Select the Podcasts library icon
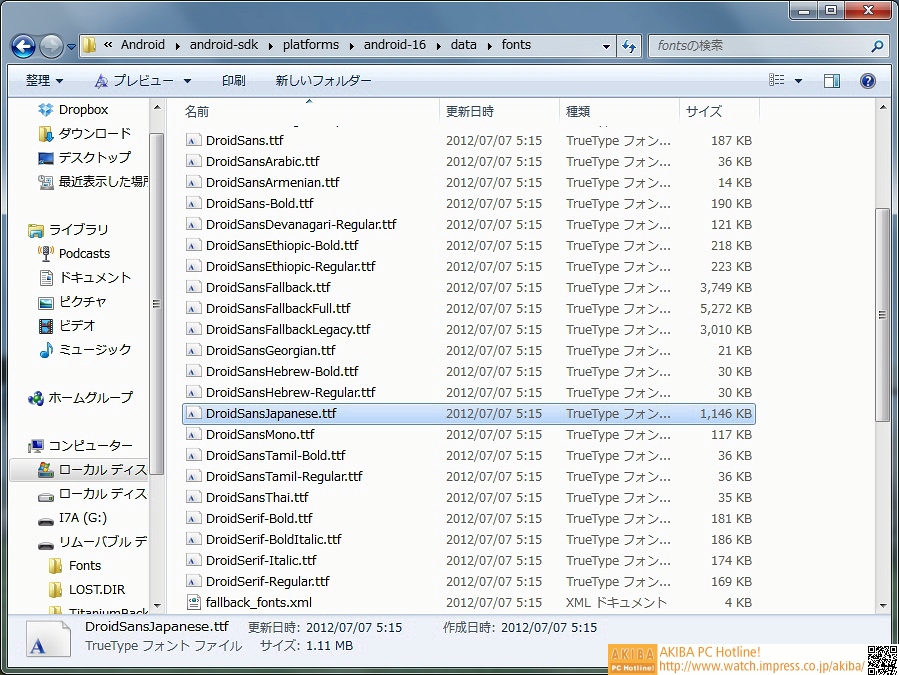 [x=45, y=254]
